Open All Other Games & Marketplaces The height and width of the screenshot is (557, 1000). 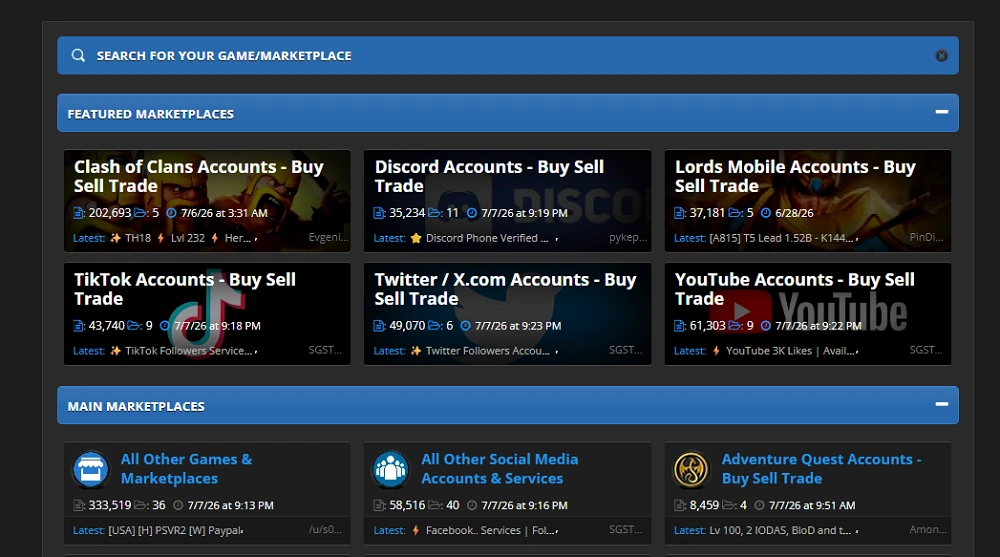click(x=186, y=469)
